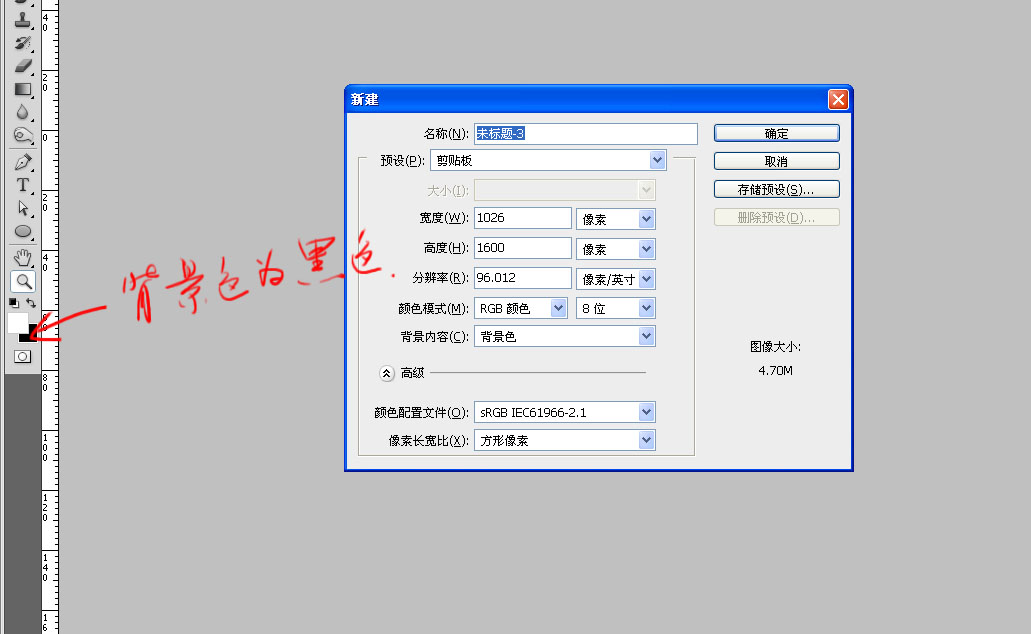Click the 宽度 width field
1031x634 pixels.
coord(523,218)
